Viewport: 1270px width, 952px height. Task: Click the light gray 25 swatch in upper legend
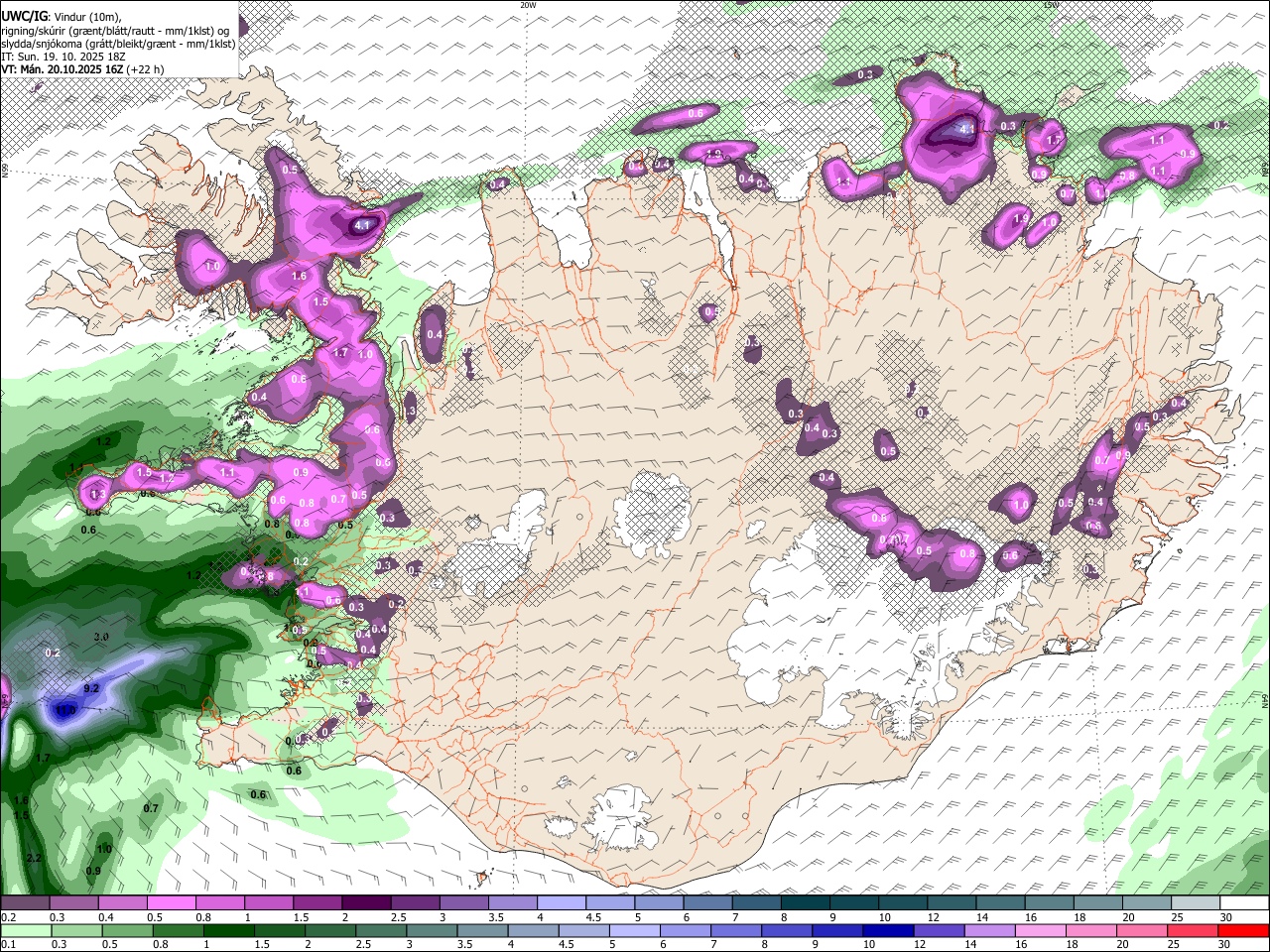[x=1195, y=903]
